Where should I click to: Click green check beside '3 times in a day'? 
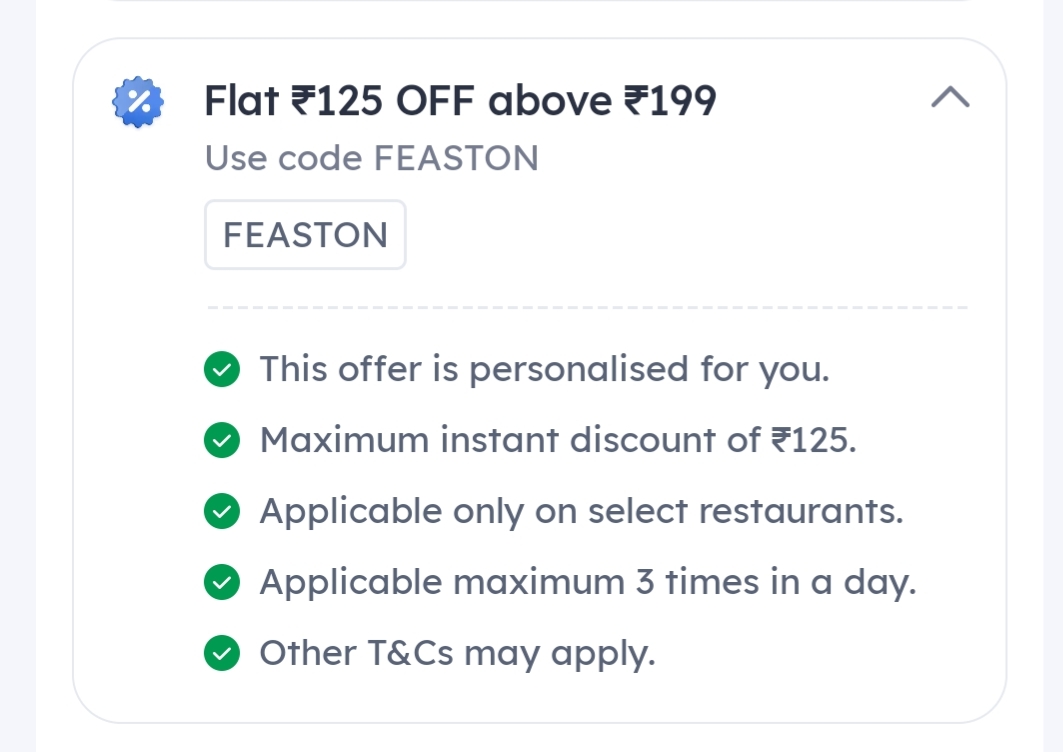coord(222,582)
